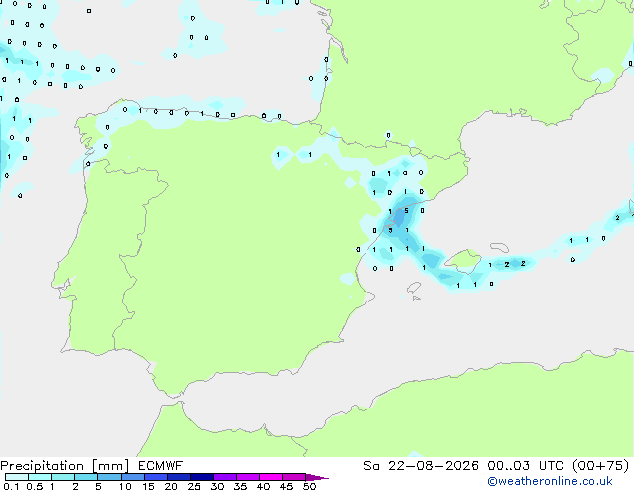Pick the 5–10 mm blue legend swatch
The width and height of the screenshot is (634, 490).
point(109,477)
